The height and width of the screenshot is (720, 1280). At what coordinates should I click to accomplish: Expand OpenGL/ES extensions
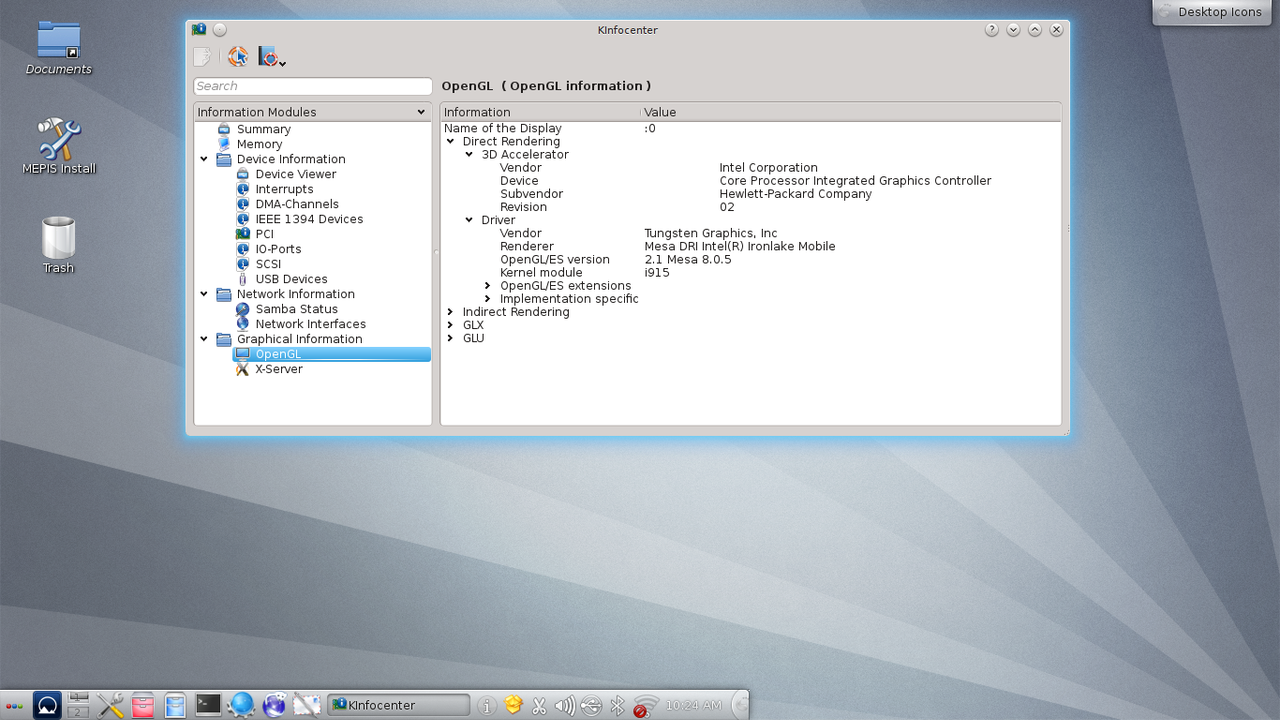point(488,286)
